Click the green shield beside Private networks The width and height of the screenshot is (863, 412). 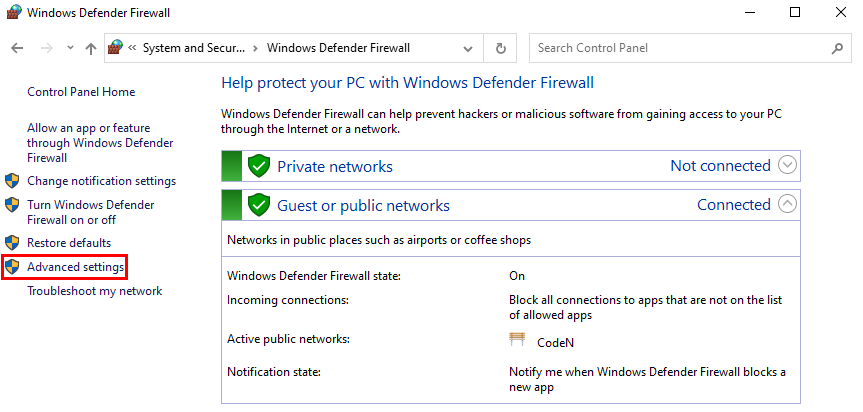click(x=260, y=166)
